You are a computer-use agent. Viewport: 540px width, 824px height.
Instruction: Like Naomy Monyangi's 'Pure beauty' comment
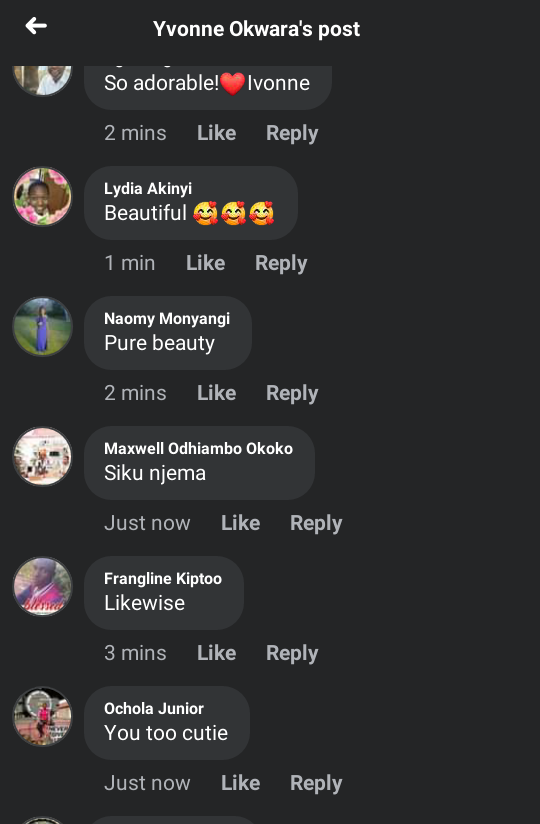(216, 393)
